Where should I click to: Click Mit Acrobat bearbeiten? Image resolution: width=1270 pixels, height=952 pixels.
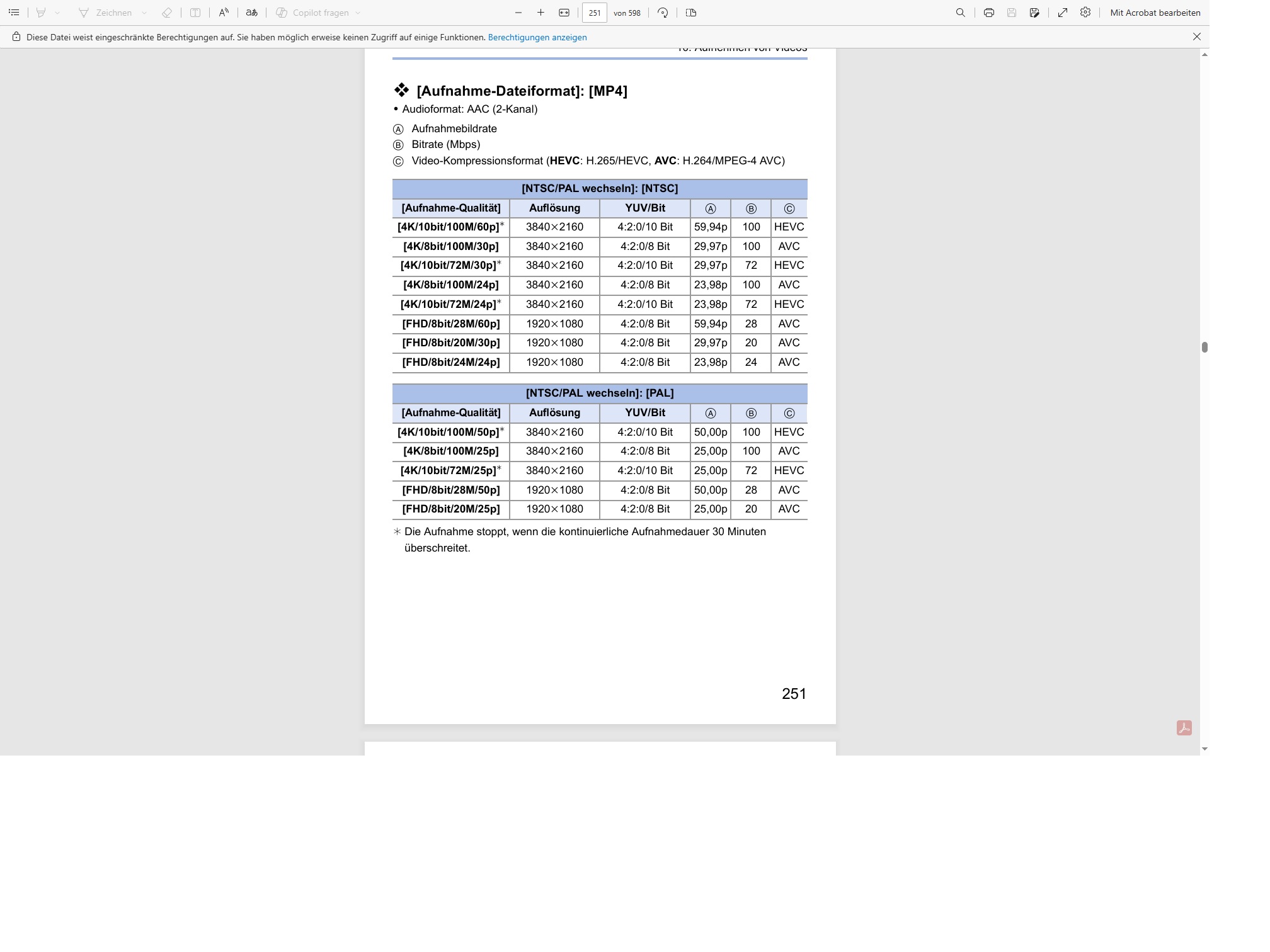pyautogui.click(x=1155, y=13)
